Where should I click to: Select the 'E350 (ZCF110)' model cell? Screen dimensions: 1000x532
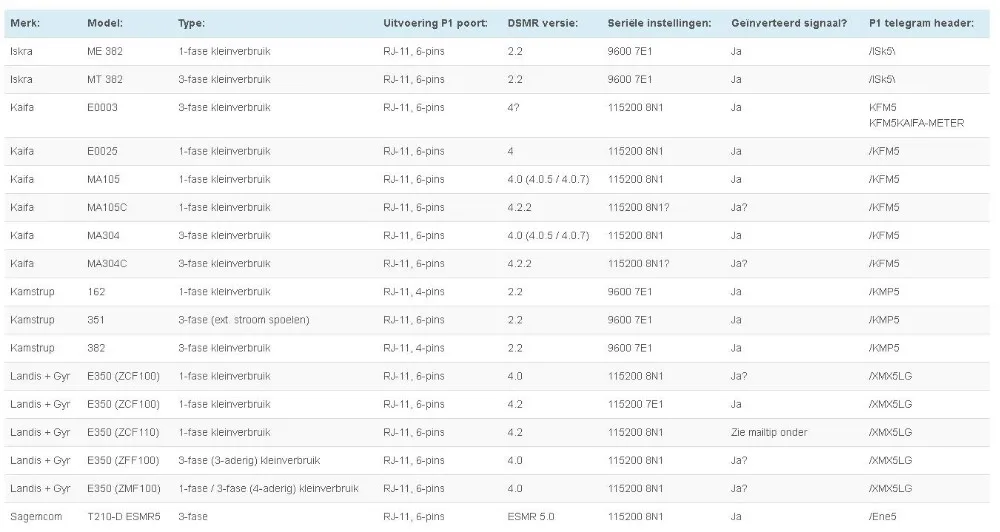point(124,432)
